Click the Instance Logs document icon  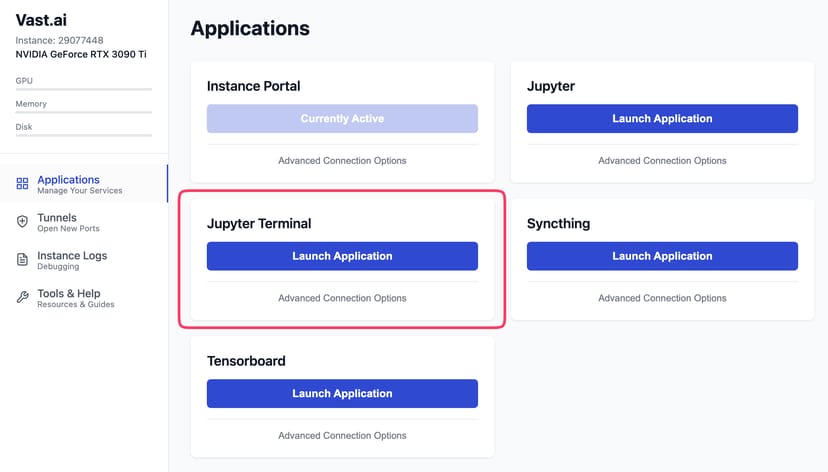click(x=22, y=260)
